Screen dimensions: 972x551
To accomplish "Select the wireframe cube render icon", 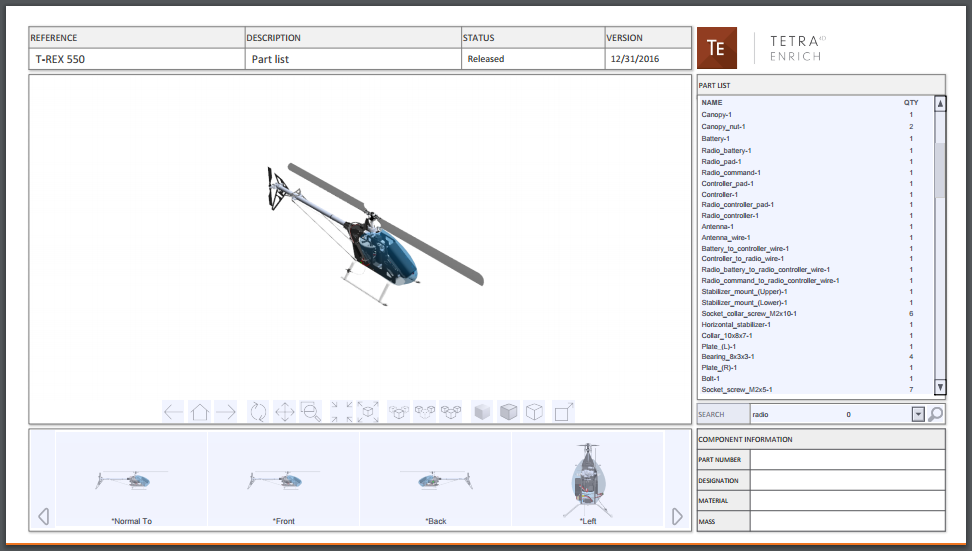I will pyautogui.click(x=534, y=412).
